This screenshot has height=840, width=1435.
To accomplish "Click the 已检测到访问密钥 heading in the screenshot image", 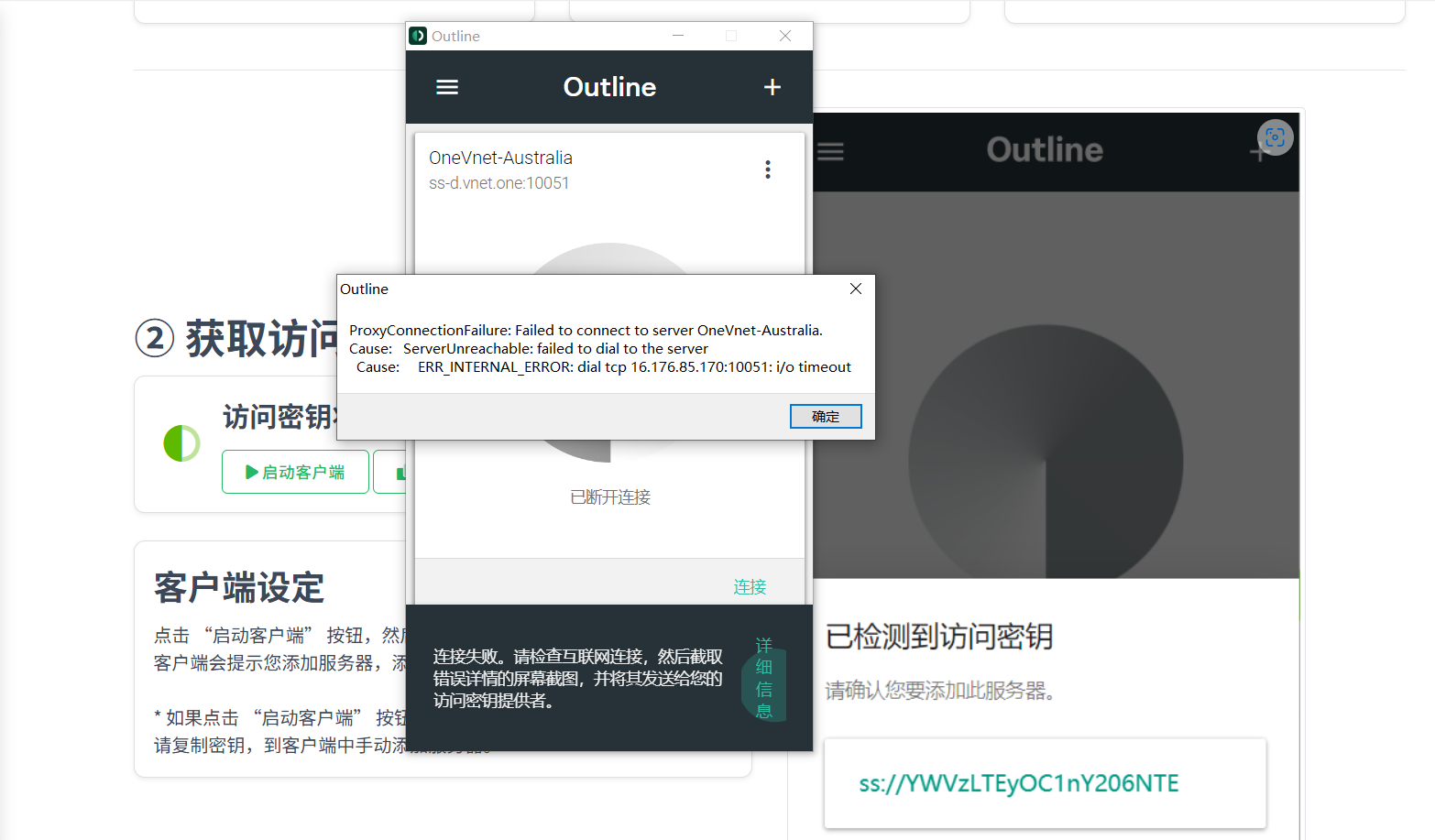I will pos(939,636).
